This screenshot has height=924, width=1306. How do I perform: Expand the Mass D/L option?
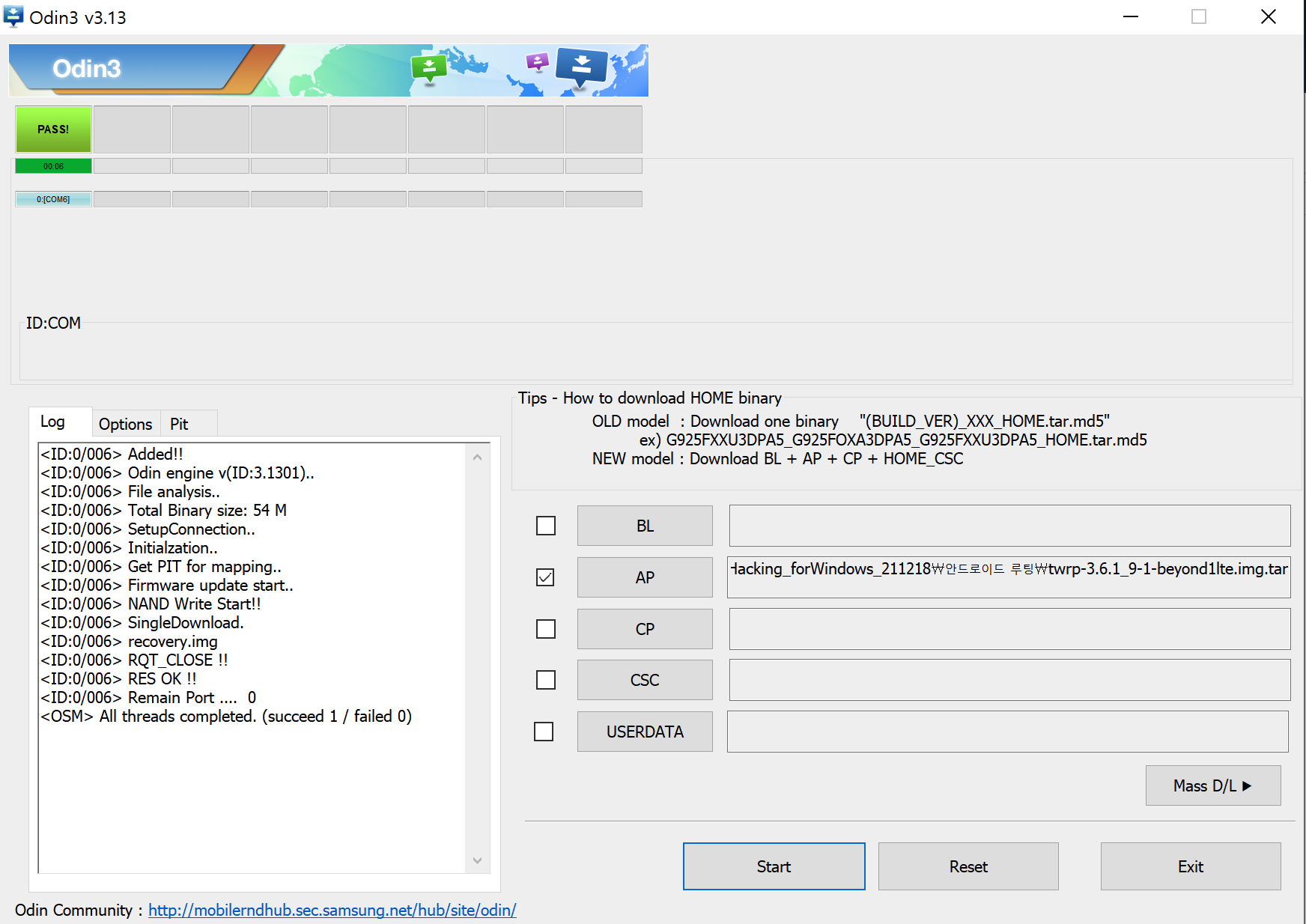coord(1213,785)
